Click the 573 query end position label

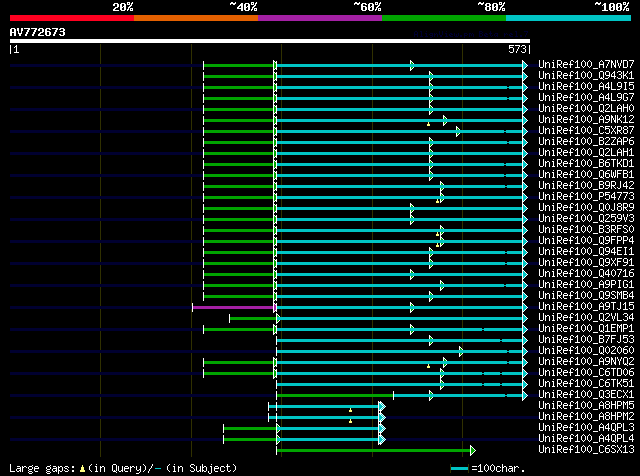518,49
